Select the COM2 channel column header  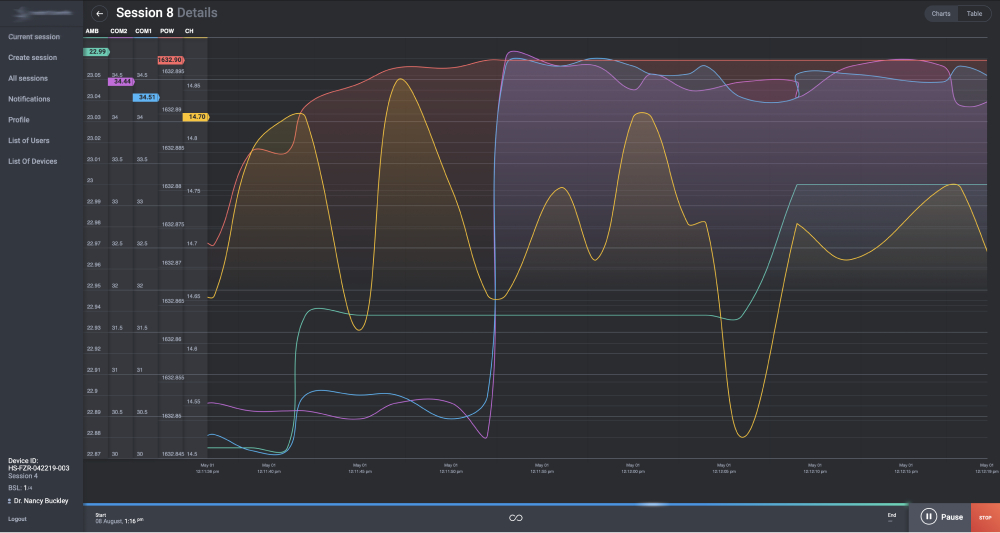119,31
